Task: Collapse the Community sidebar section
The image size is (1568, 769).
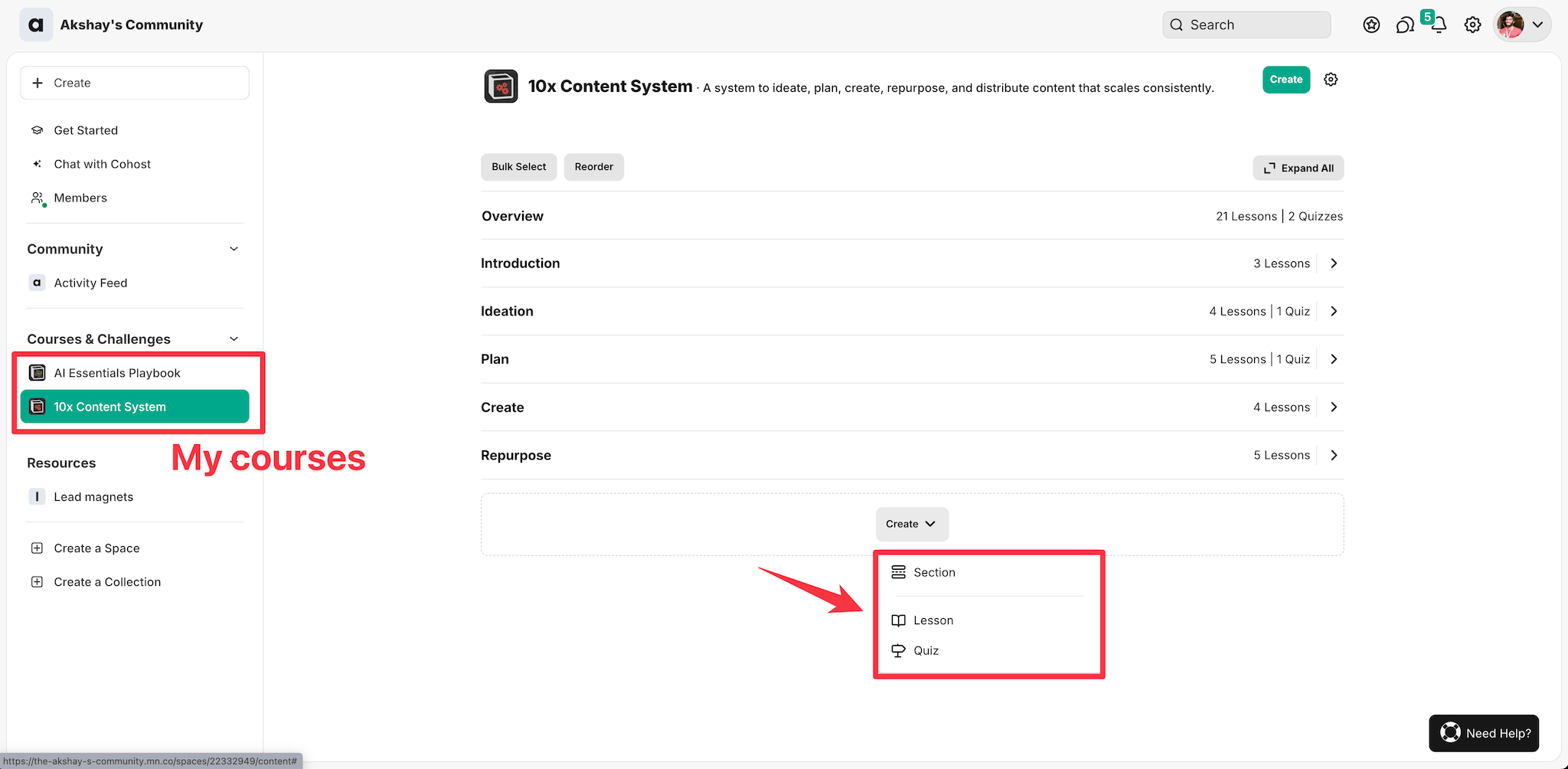Action: tap(234, 249)
